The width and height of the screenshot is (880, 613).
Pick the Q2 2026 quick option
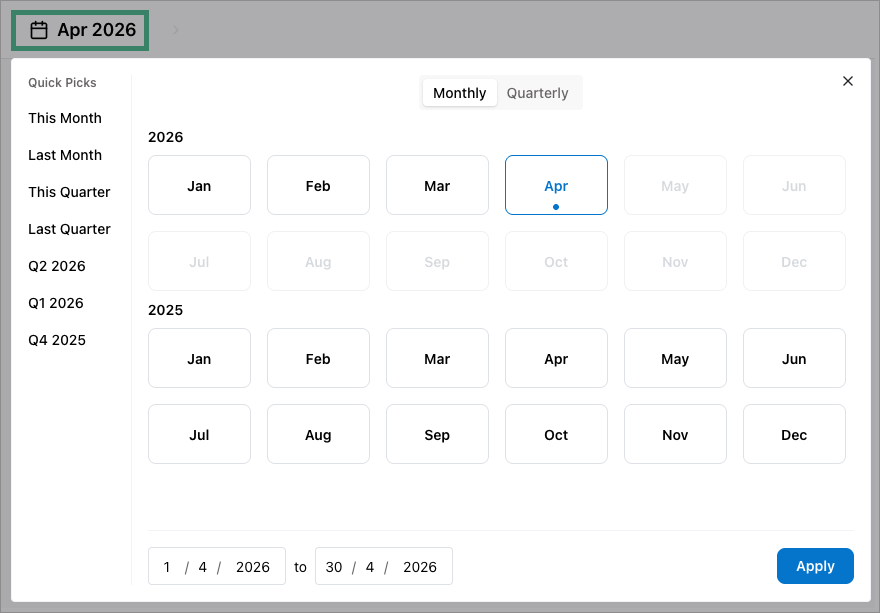coord(57,266)
